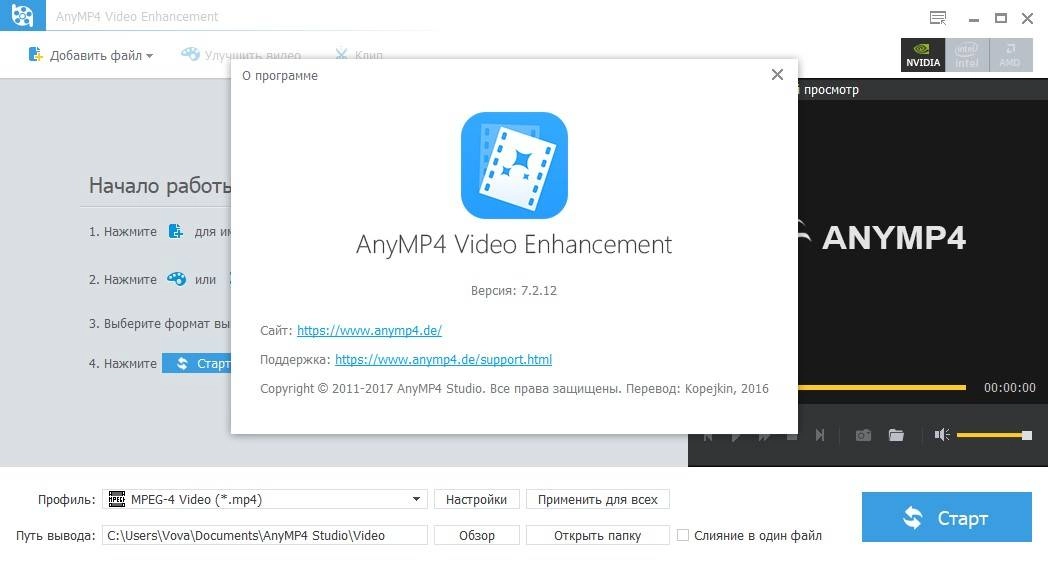Click the AnyMP4 Video Enhancement logo icon
1048x572 pixels.
514,165
